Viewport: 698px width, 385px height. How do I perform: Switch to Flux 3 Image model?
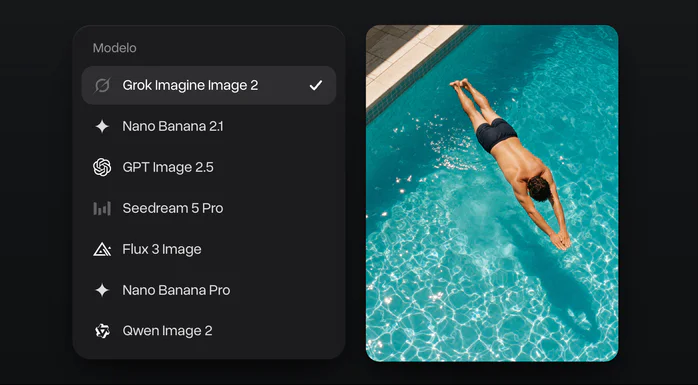209,249
